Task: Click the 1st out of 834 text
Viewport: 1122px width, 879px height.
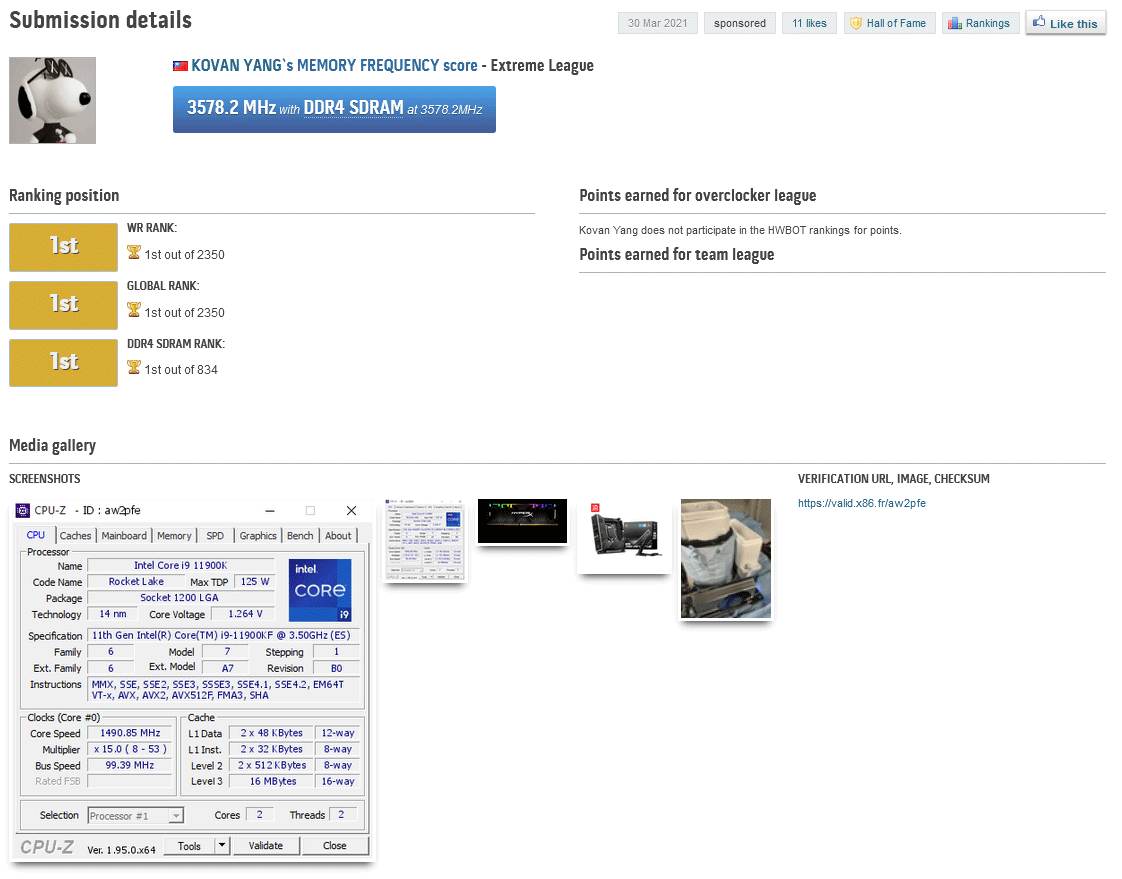Action: (x=181, y=370)
